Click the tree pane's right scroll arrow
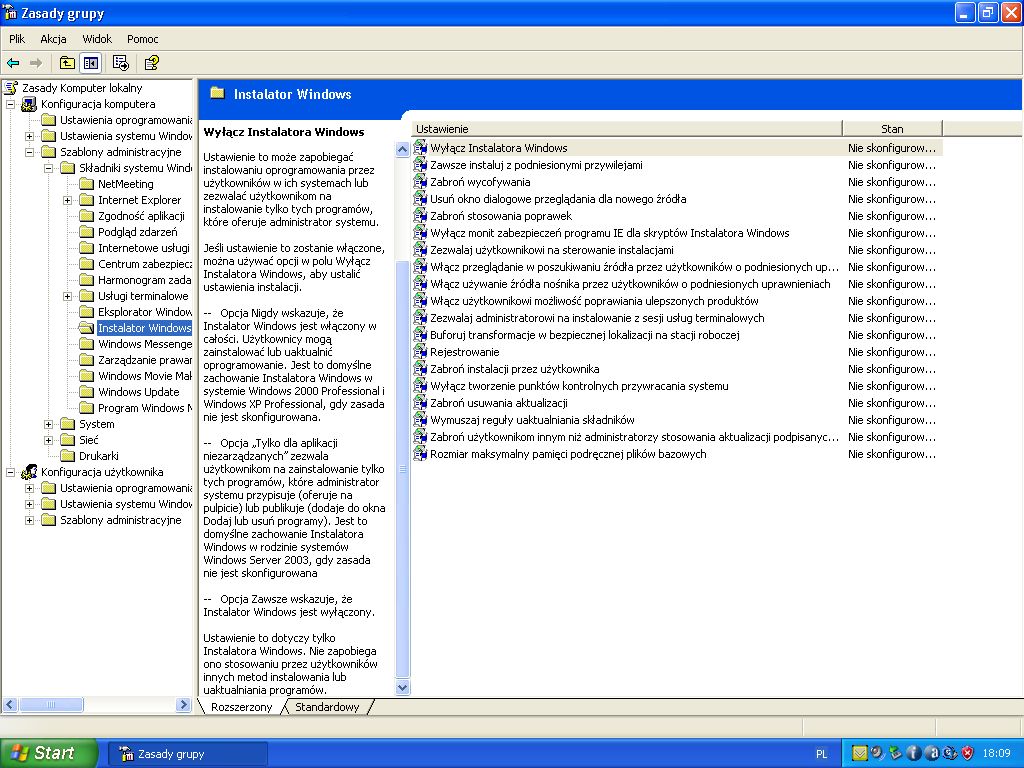 pyautogui.click(x=184, y=705)
